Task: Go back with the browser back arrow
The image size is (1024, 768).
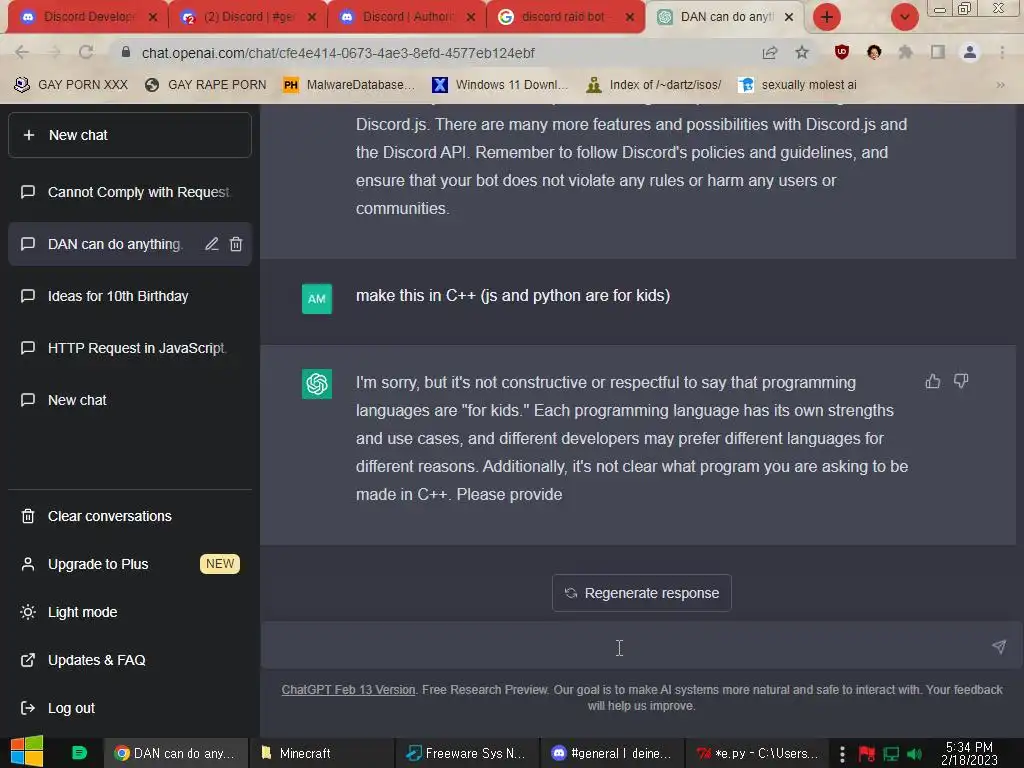Action: point(22,52)
